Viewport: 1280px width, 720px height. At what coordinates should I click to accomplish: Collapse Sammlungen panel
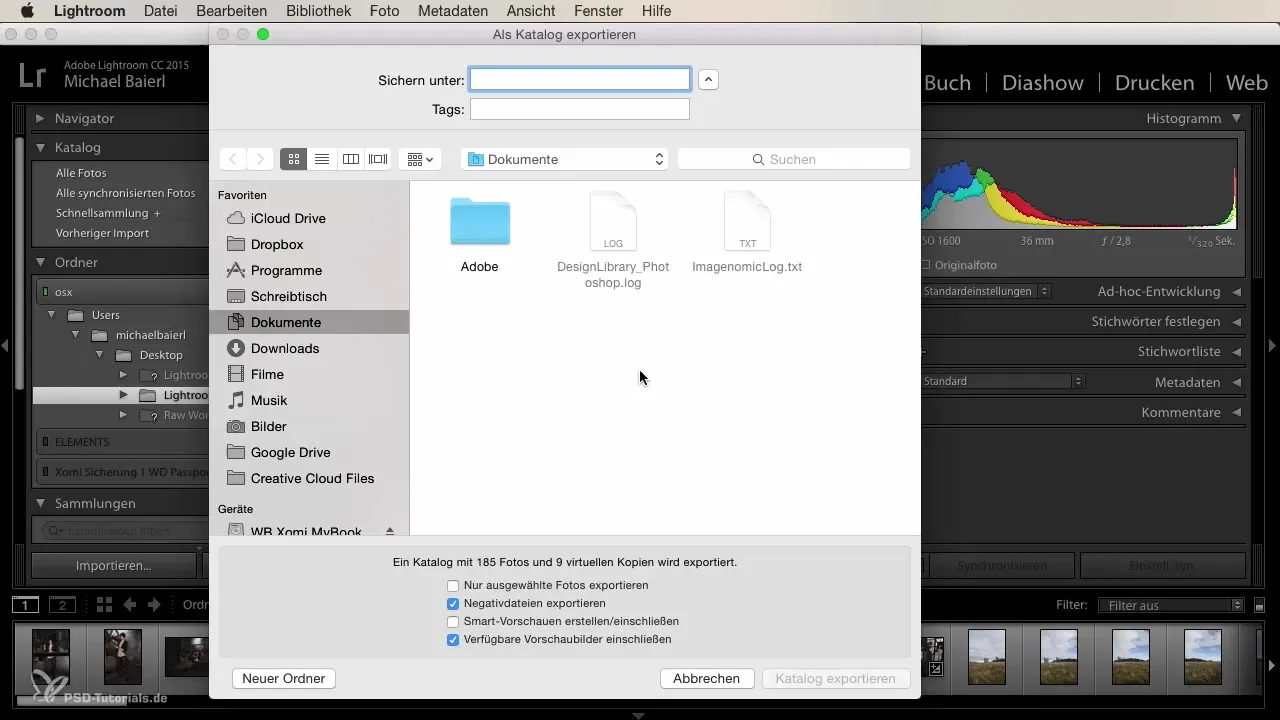point(40,503)
